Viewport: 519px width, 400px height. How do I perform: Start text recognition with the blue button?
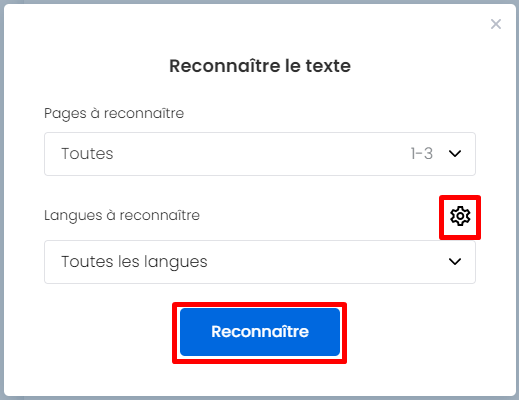[260, 332]
